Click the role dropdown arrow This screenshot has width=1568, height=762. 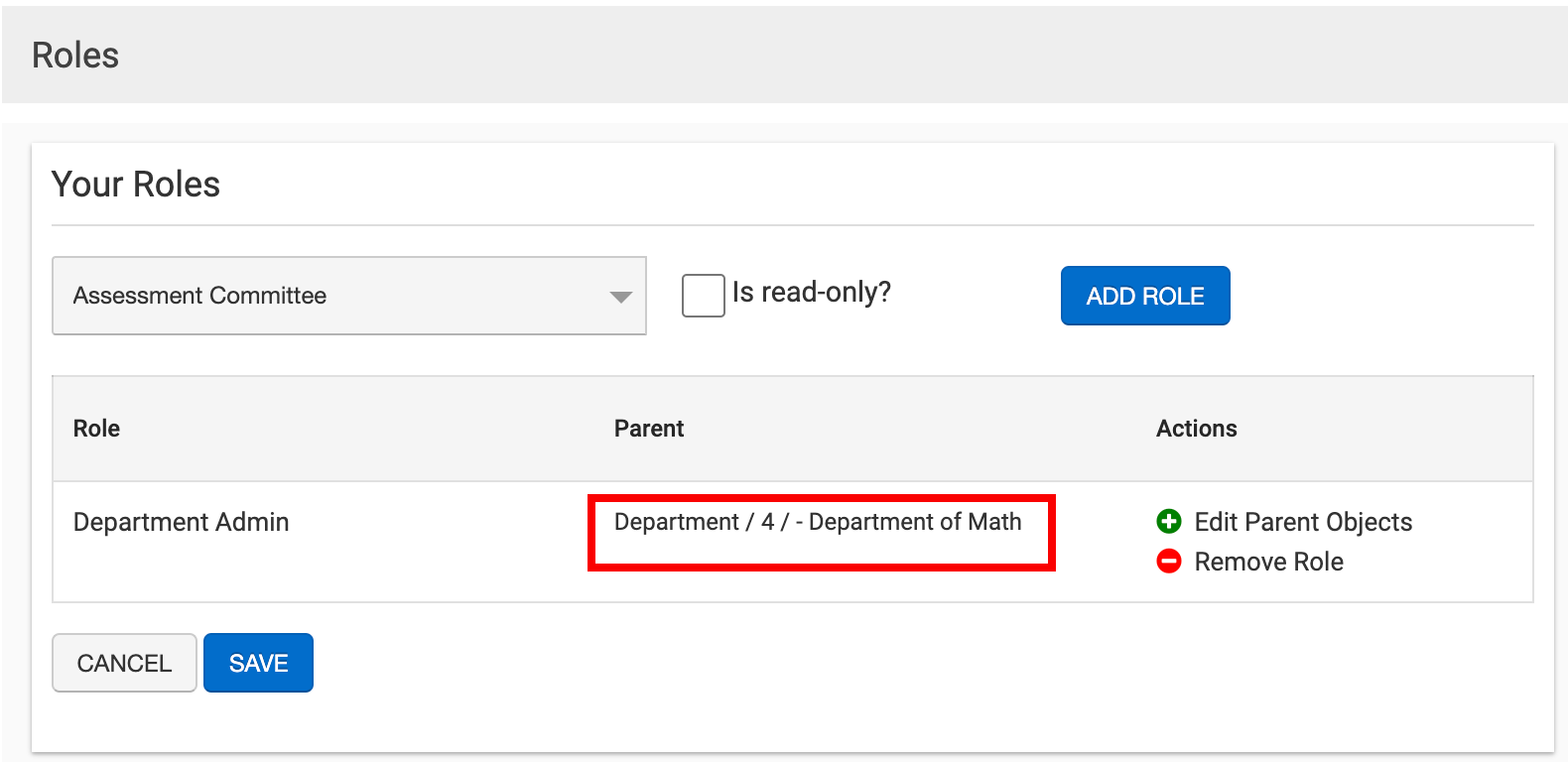point(621,297)
